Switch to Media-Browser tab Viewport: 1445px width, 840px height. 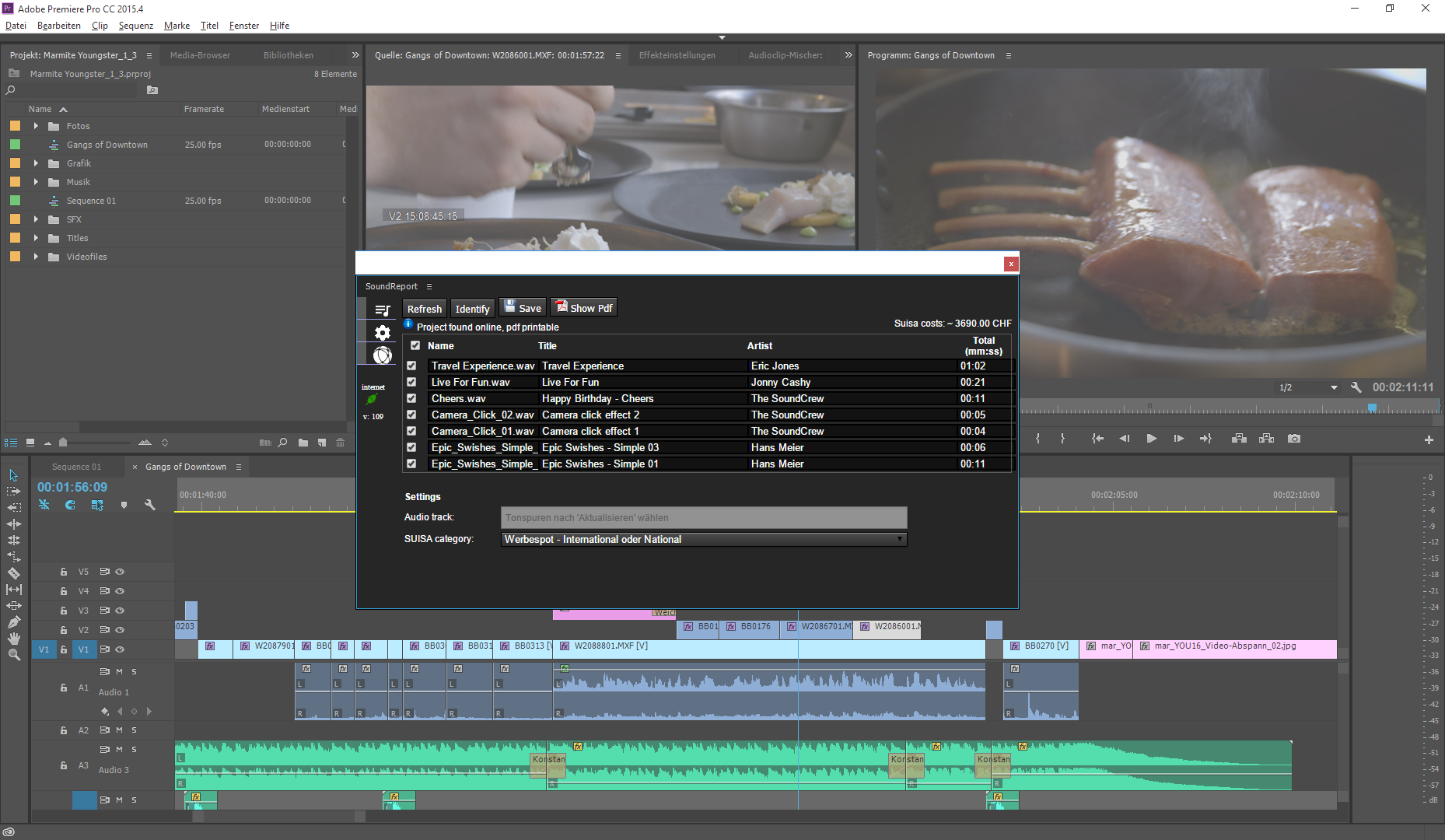[x=200, y=55]
